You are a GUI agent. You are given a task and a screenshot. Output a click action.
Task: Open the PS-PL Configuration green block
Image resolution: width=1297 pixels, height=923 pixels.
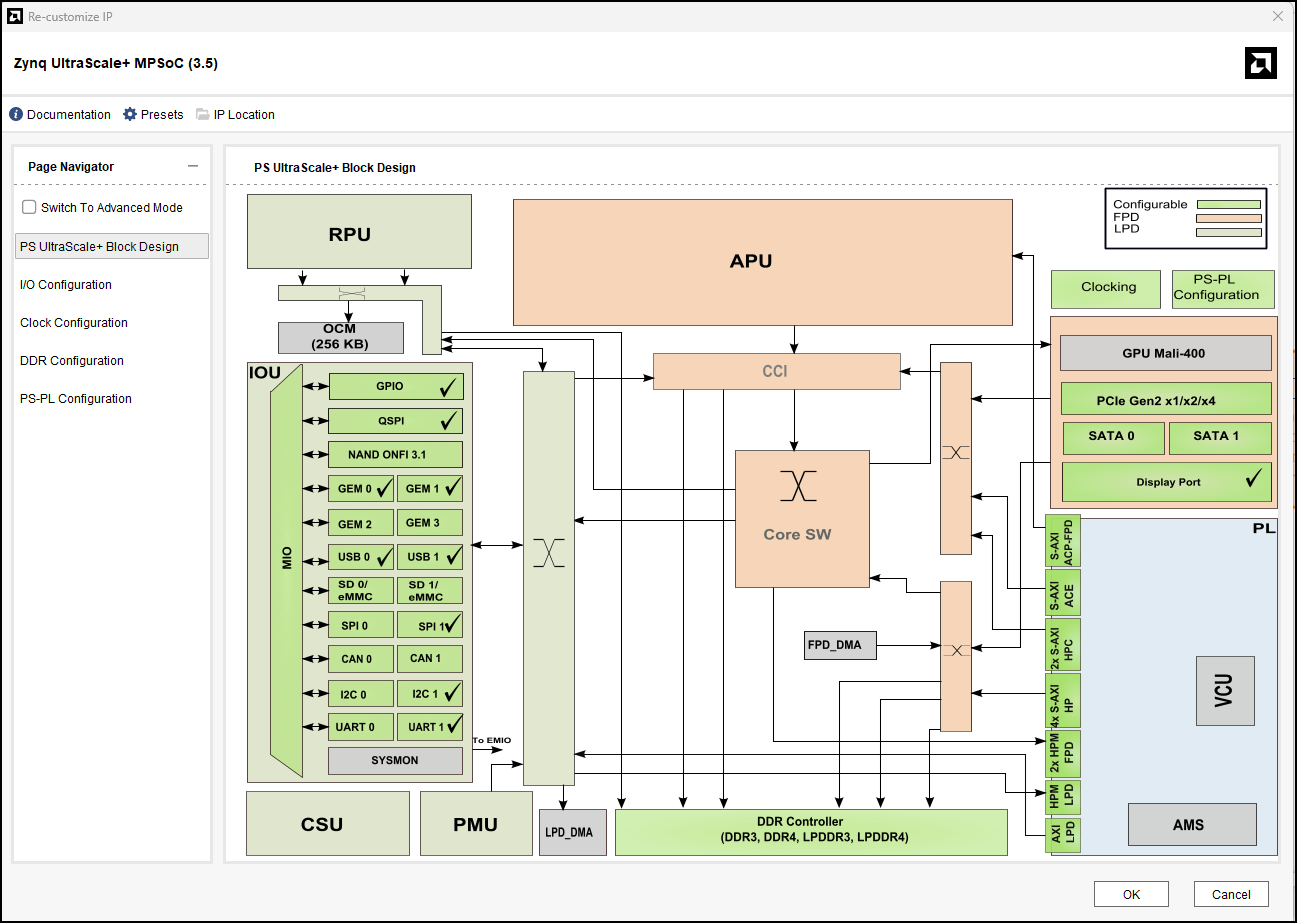click(x=1223, y=289)
